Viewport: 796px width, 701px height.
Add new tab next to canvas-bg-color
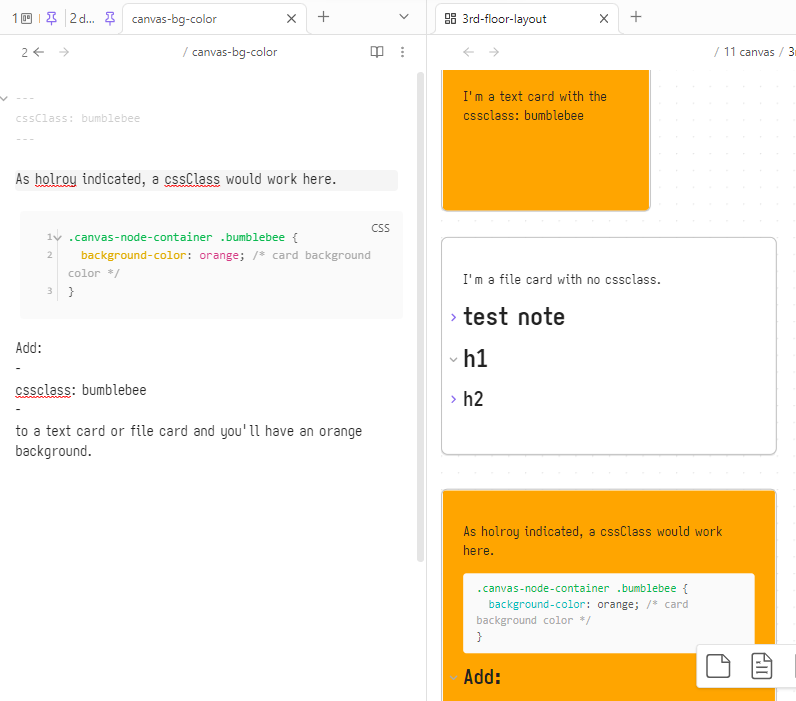point(323,17)
